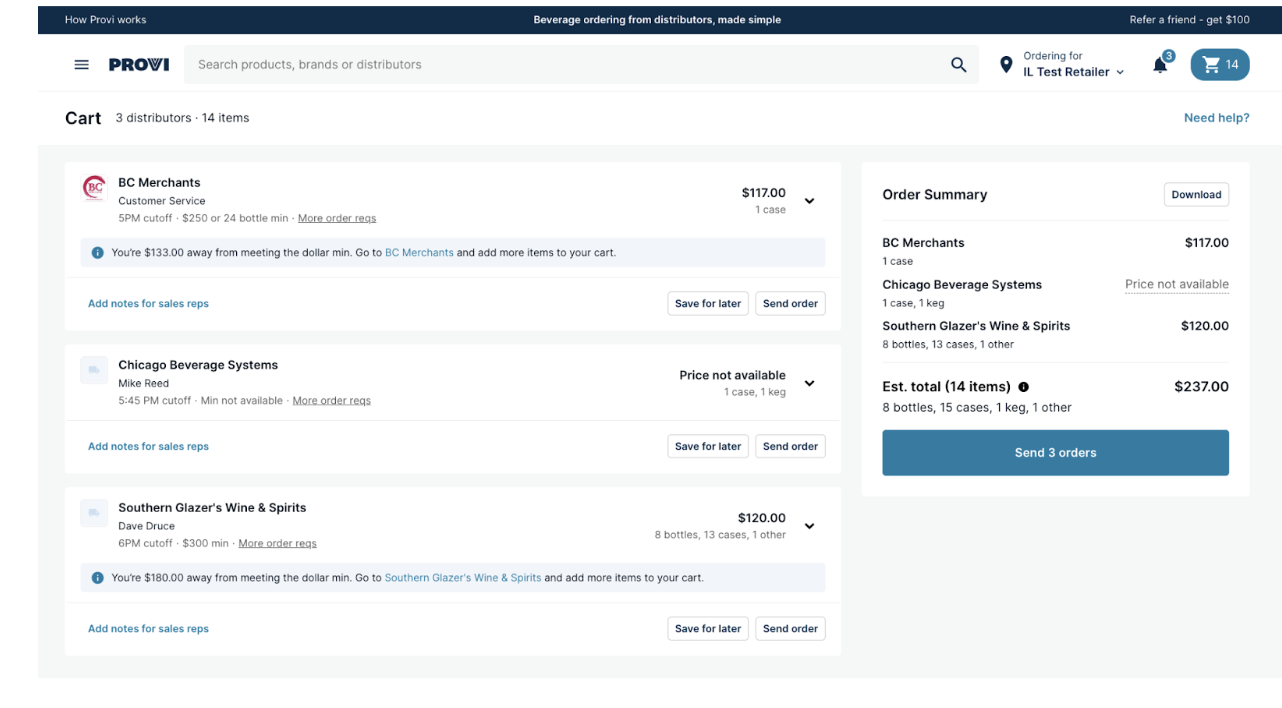The height and width of the screenshot is (708, 1282).
Task: Expand the BC Merchants order details chevron
Action: point(810,200)
